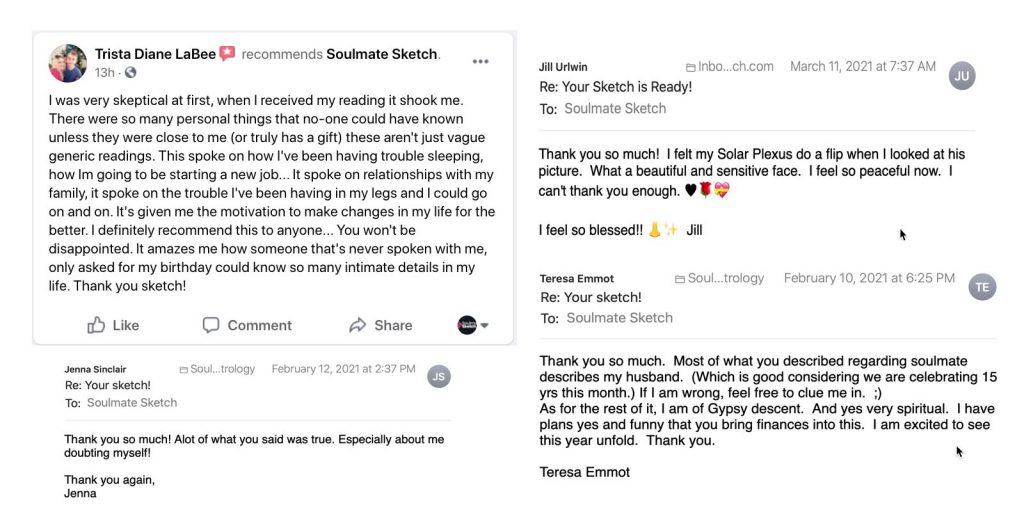The width and height of the screenshot is (1024, 512).
Task: Click the Comment speech bubble icon
Action: [x=211, y=325]
